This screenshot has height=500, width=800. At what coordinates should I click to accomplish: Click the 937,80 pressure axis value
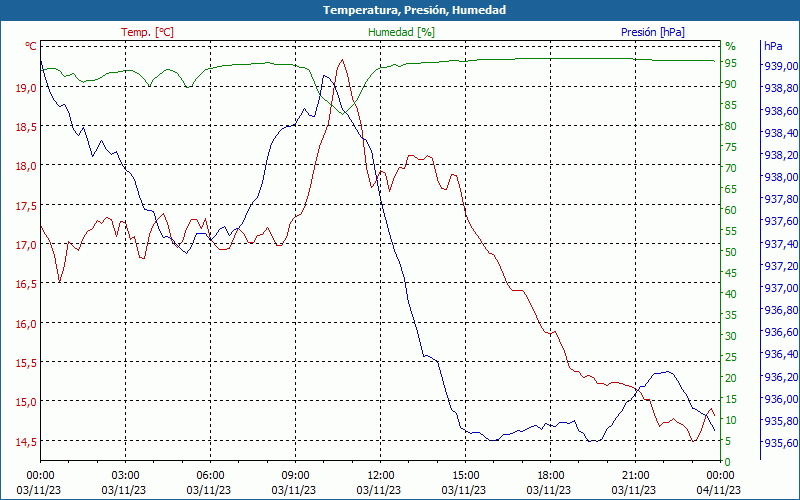tap(781, 199)
